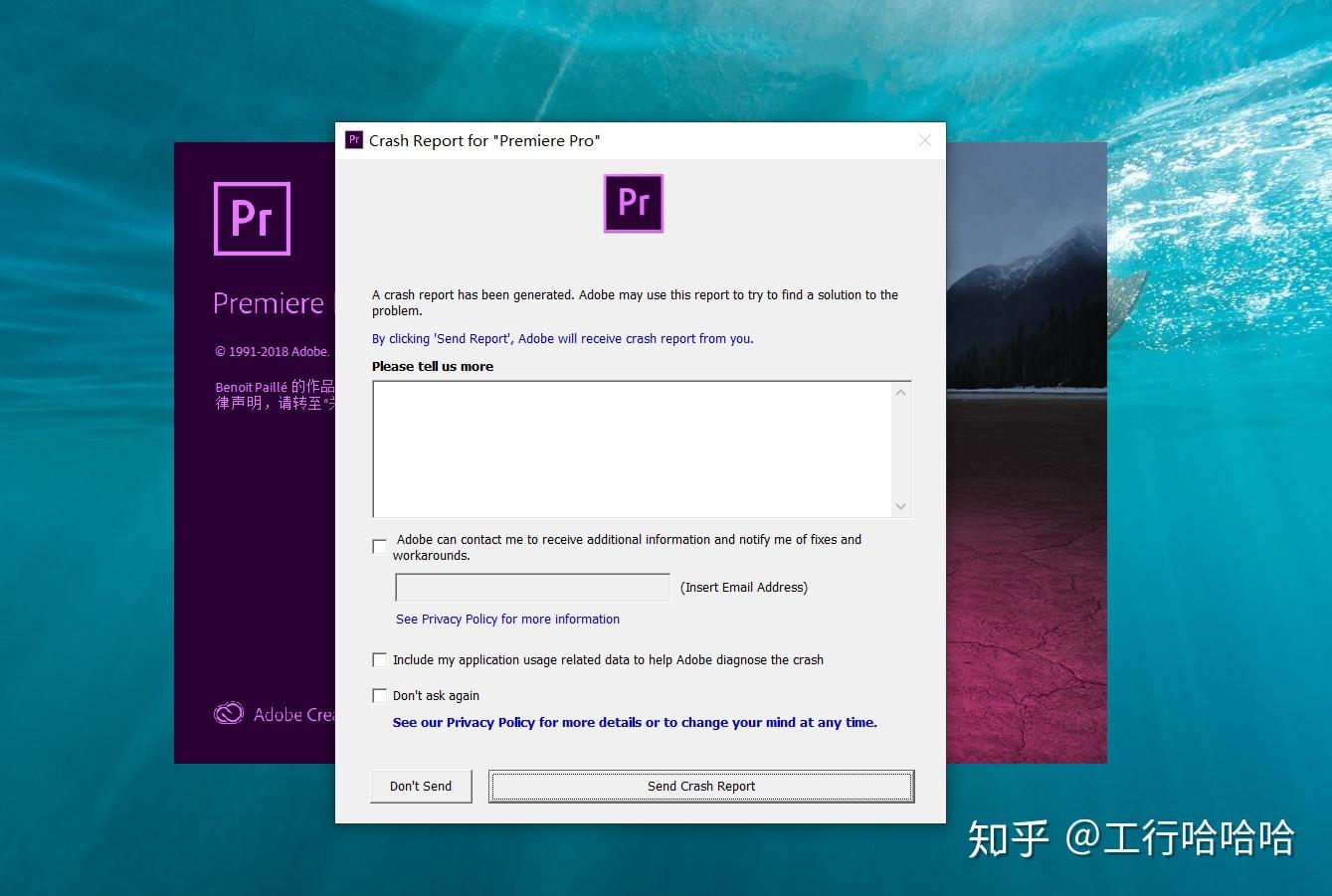Viewport: 1332px width, 896px height.
Task: Click the Adobe Creative Cloud icon on splash screen
Action: [x=229, y=714]
